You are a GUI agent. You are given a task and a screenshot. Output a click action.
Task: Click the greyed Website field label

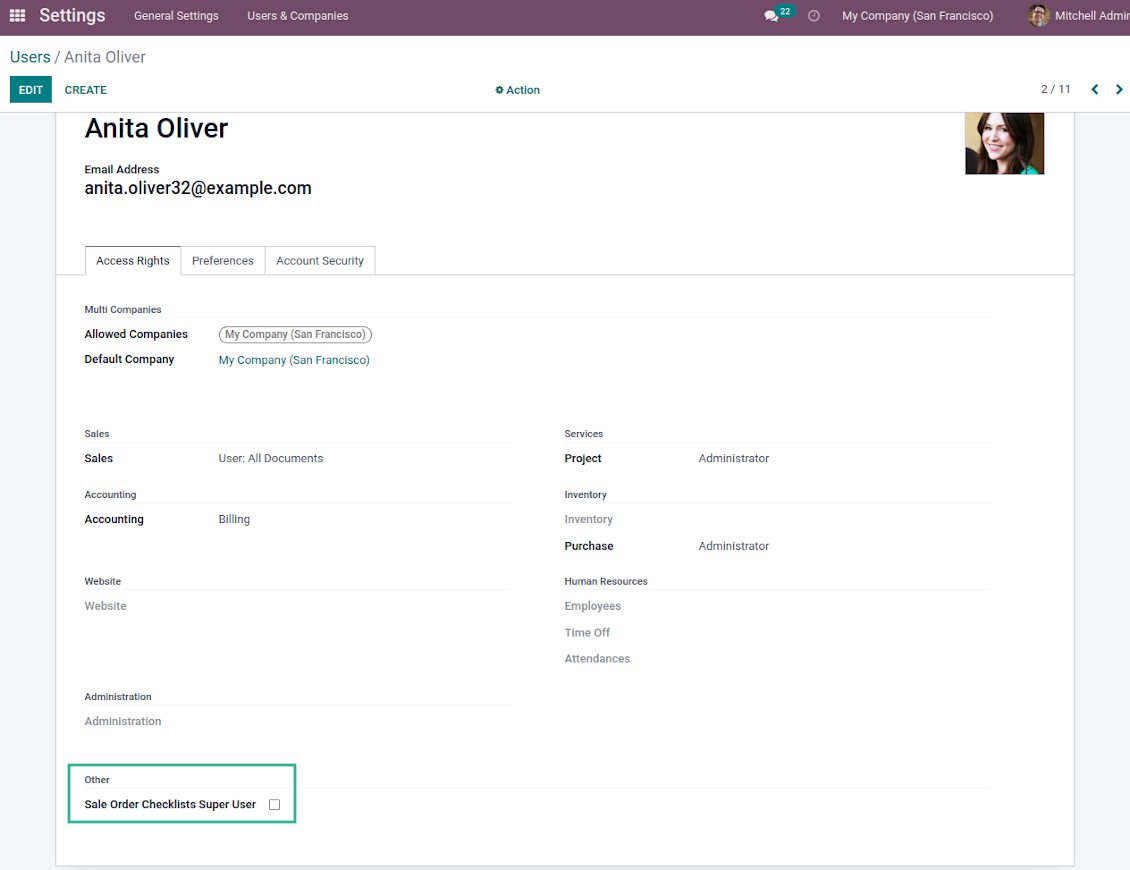pyautogui.click(x=105, y=606)
